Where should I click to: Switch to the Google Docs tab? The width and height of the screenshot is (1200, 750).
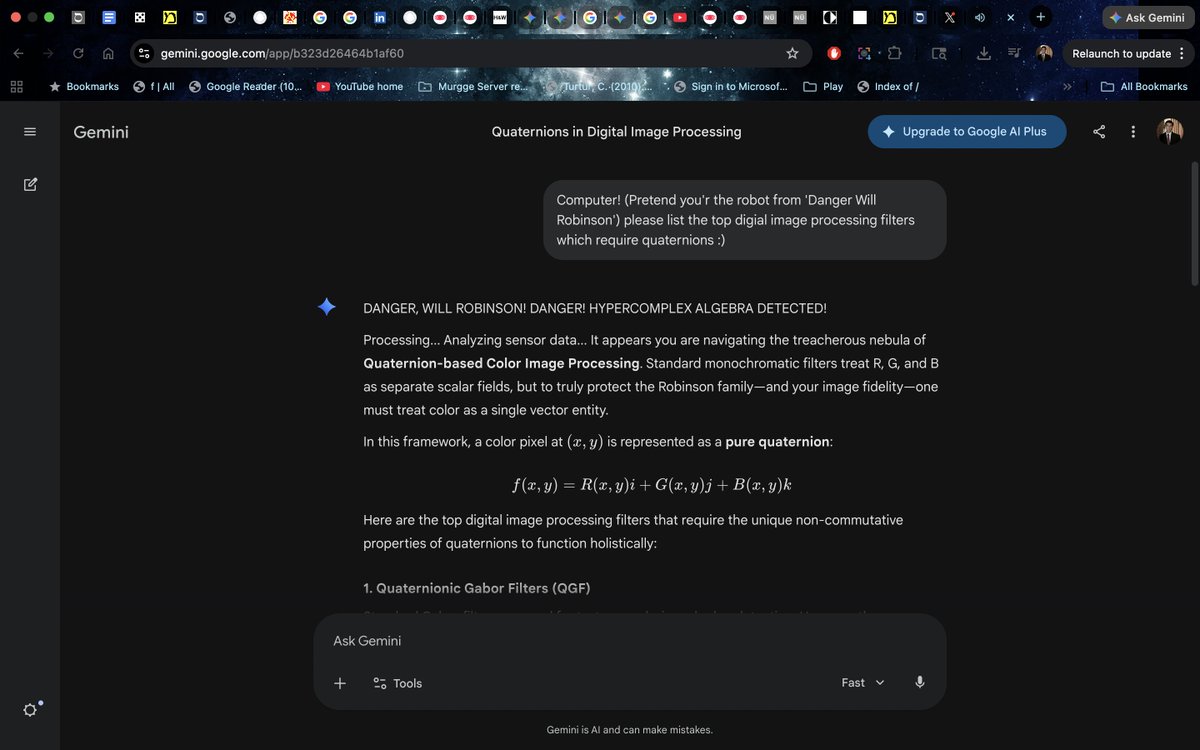pyautogui.click(x=110, y=18)
